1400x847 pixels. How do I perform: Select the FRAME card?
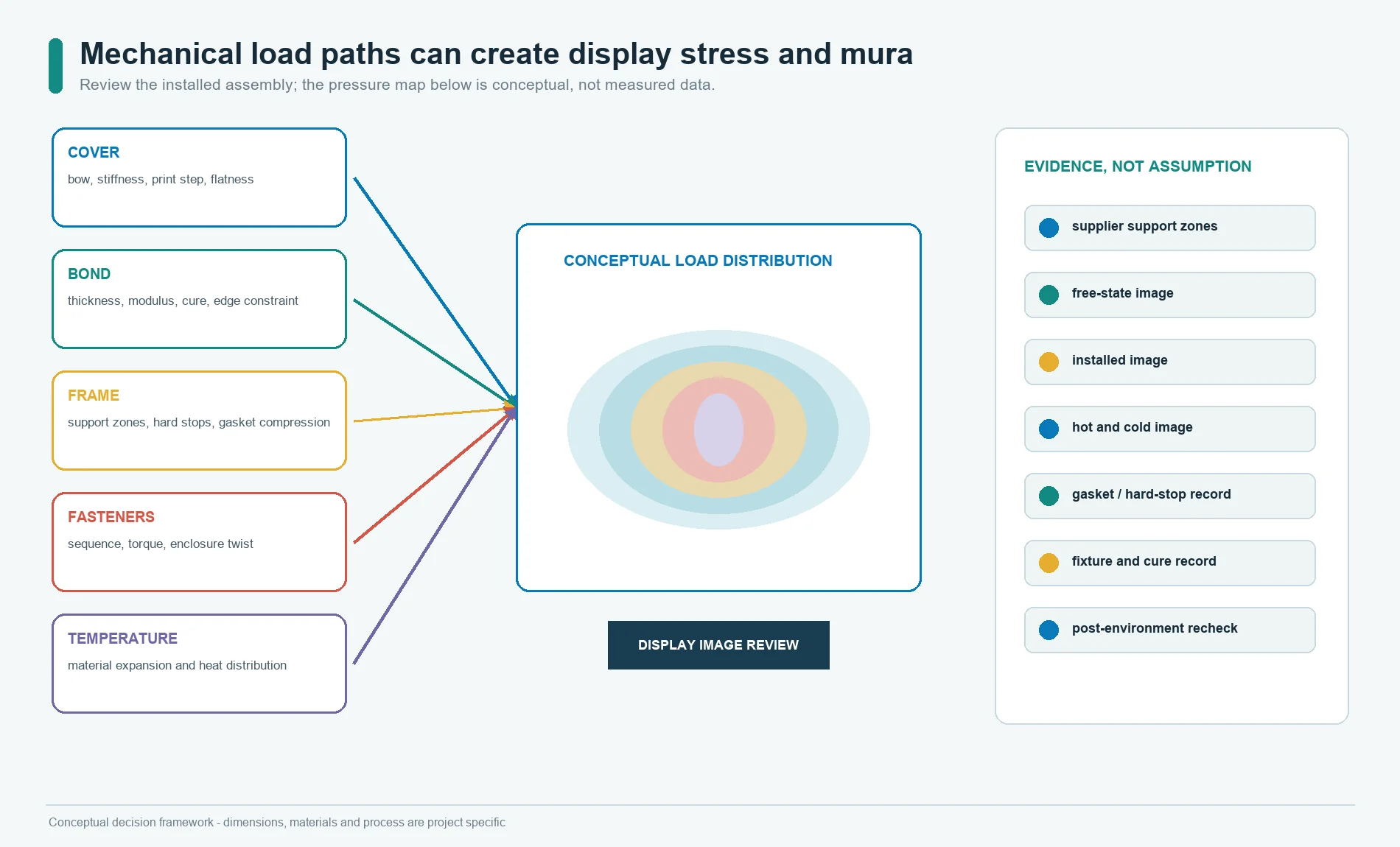(199, 421)
